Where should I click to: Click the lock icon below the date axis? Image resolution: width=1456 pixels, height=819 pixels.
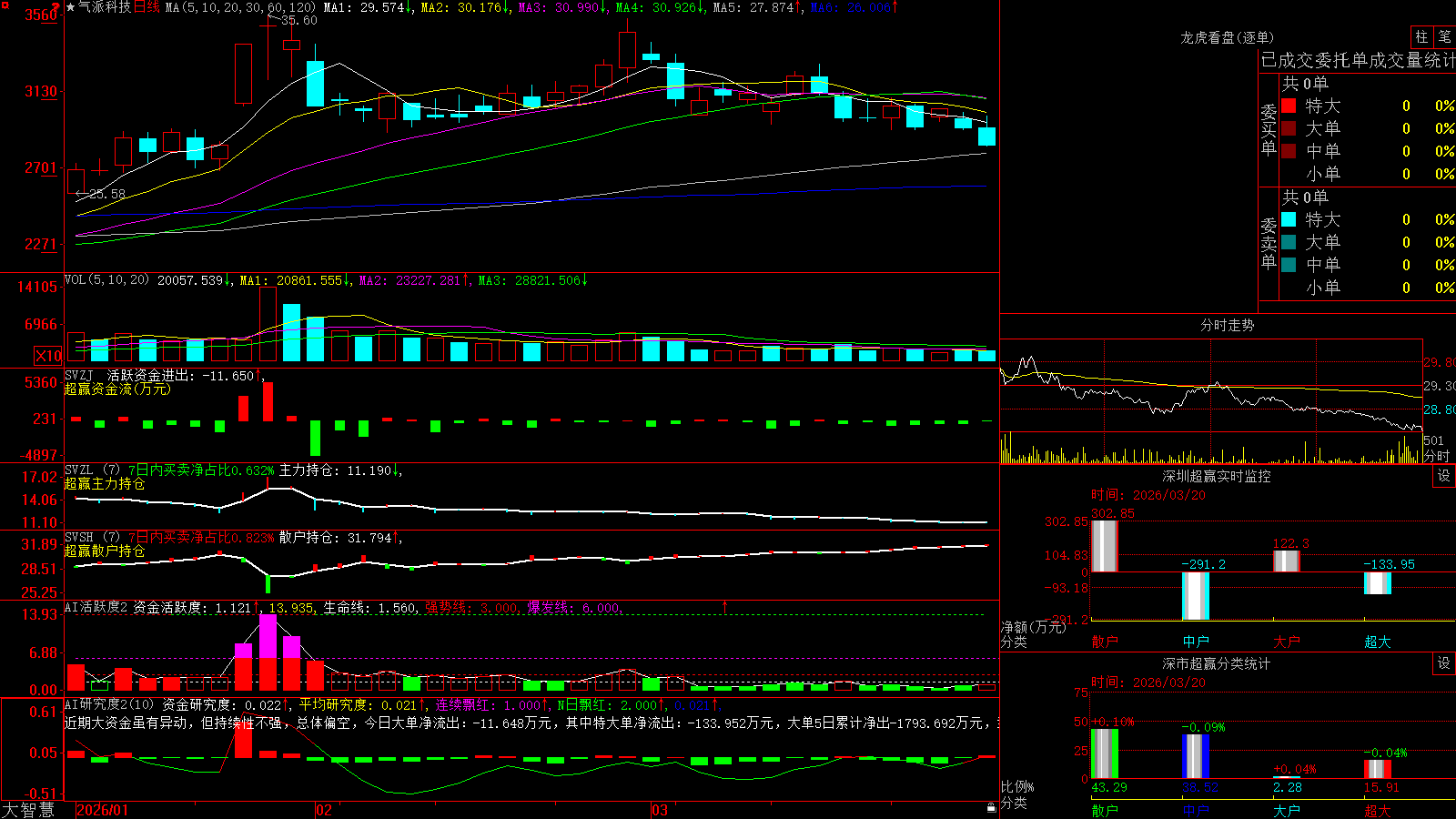[x=992, y=808]
